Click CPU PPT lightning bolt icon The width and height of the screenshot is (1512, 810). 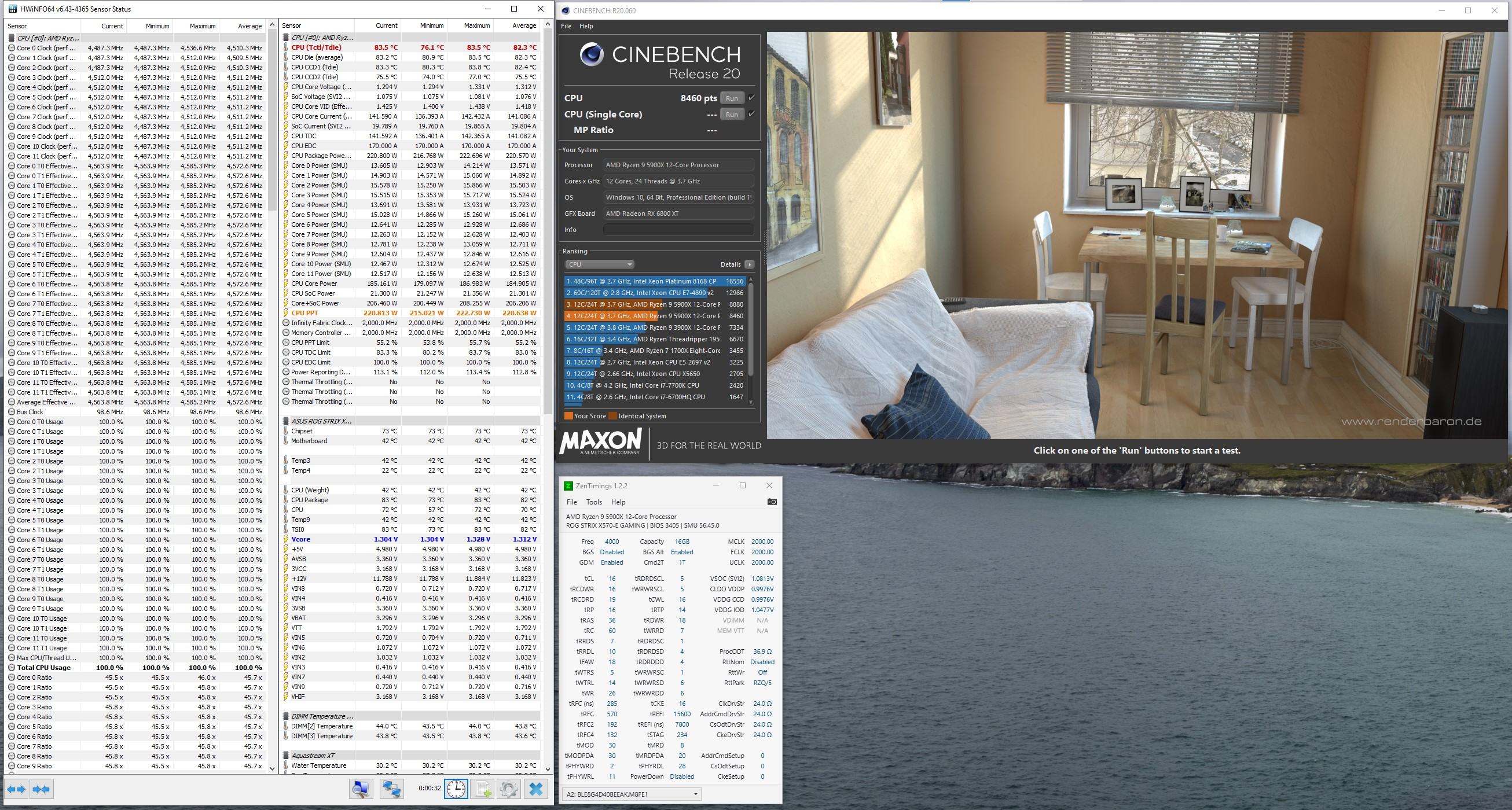coord(286,313)
